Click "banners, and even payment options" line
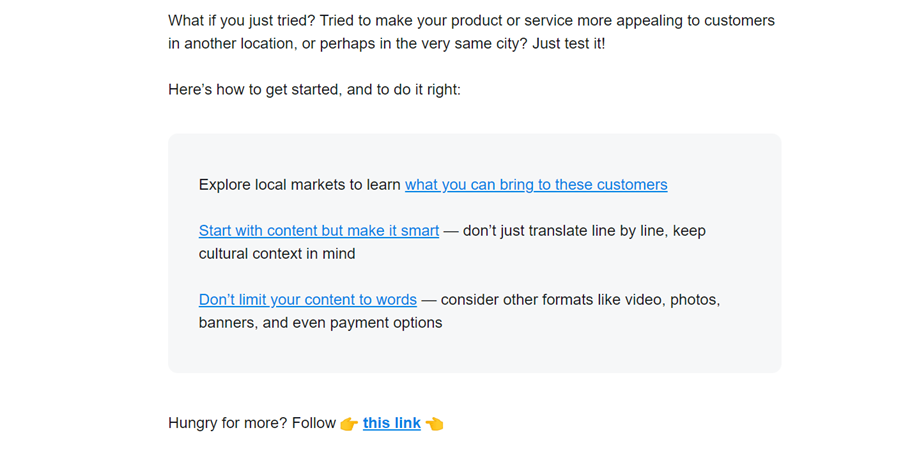The width and height of the screenshot is (903, 457). (320, 323)
